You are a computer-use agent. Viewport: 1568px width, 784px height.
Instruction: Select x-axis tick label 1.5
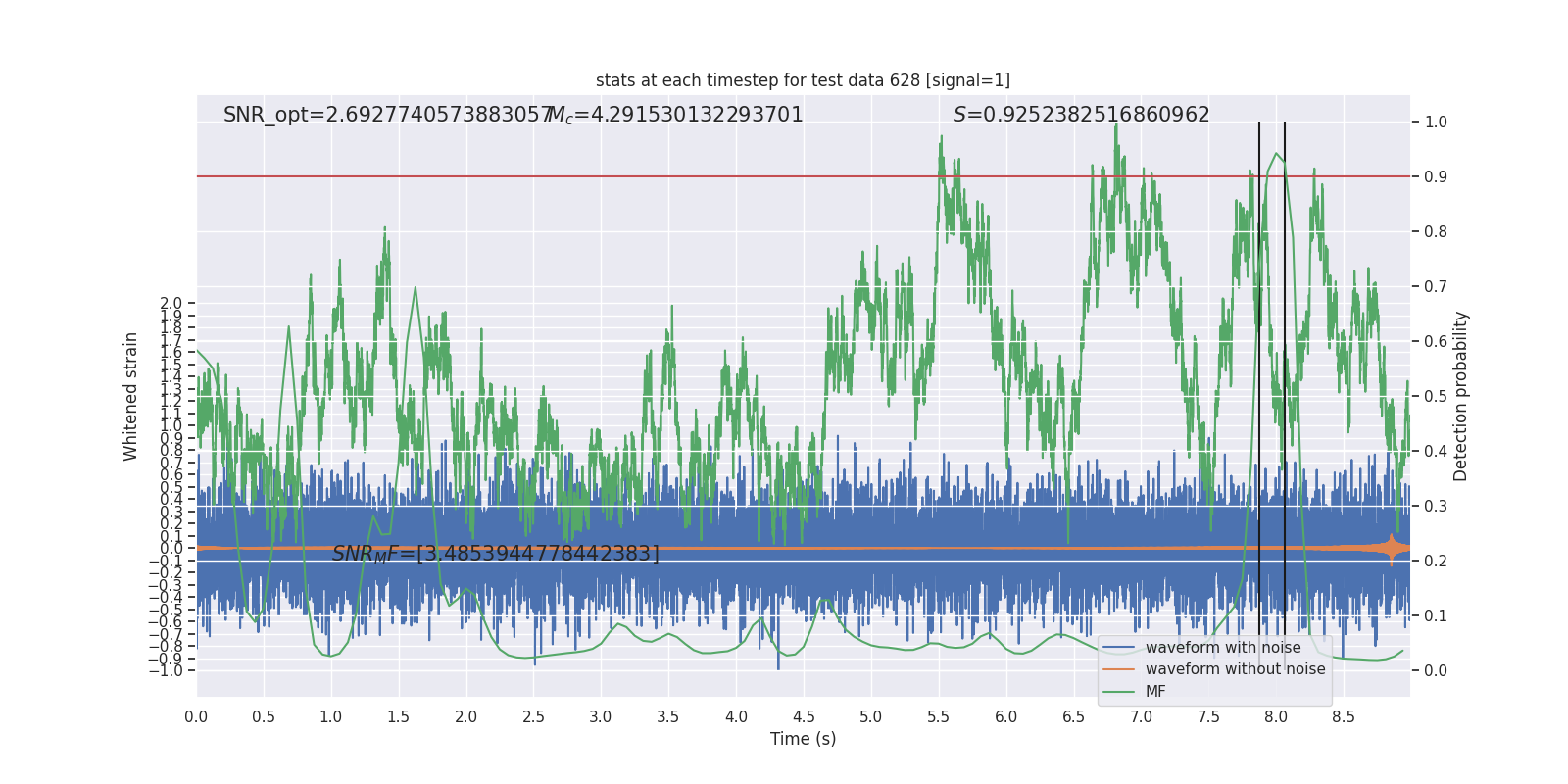(398, 717)
